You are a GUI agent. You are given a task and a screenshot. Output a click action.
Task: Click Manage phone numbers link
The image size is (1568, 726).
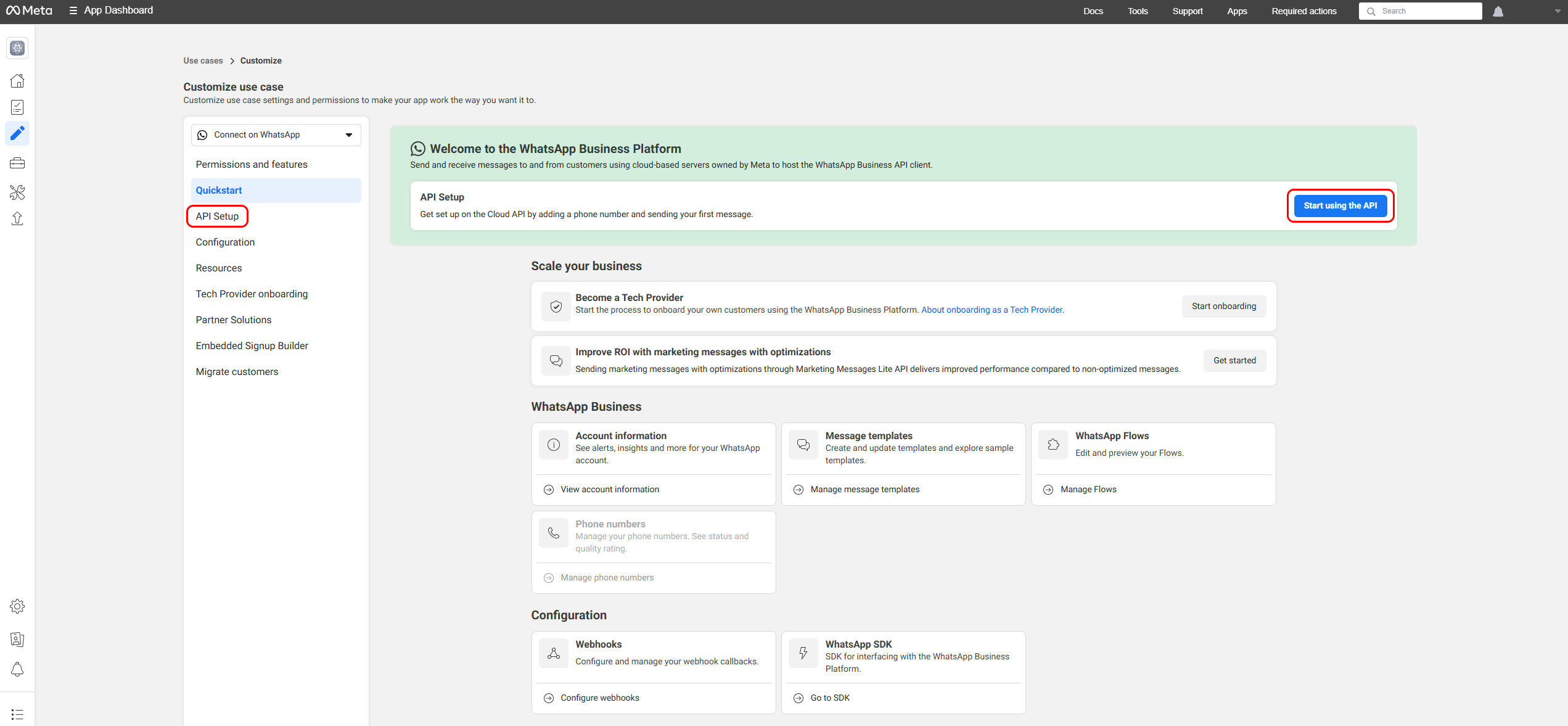[x=607, y=578]
